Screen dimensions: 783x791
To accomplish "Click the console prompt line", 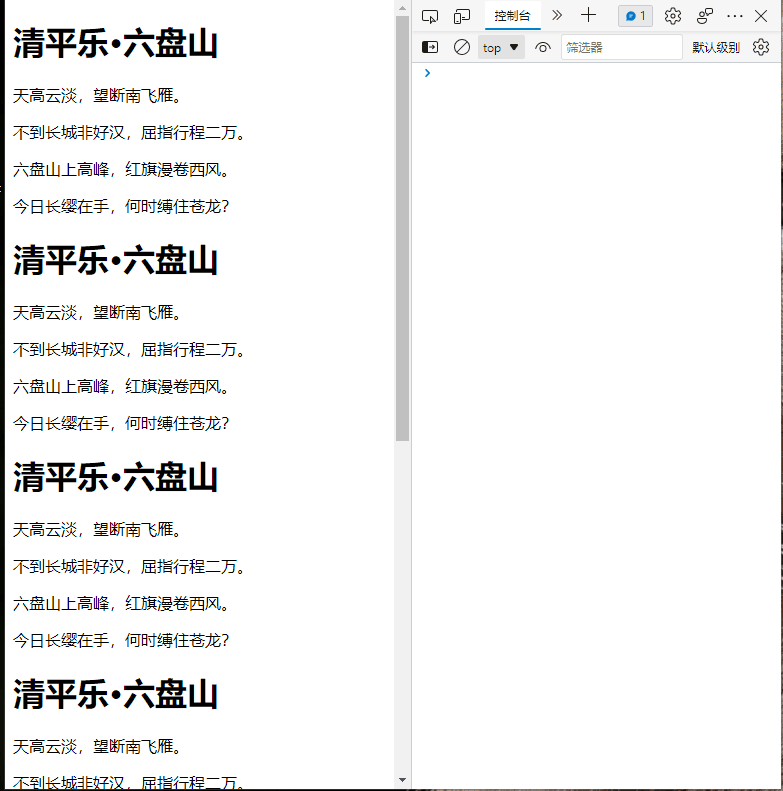I will click(596, 73).
